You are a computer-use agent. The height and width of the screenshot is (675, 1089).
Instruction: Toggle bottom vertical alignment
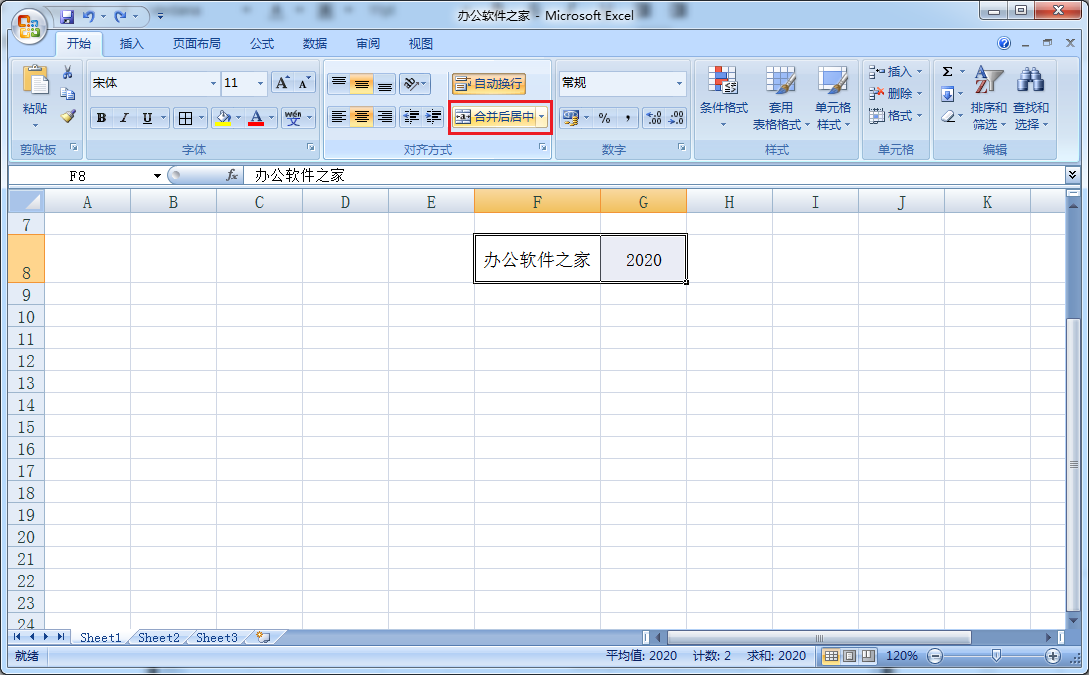click(x=385, y=84)
